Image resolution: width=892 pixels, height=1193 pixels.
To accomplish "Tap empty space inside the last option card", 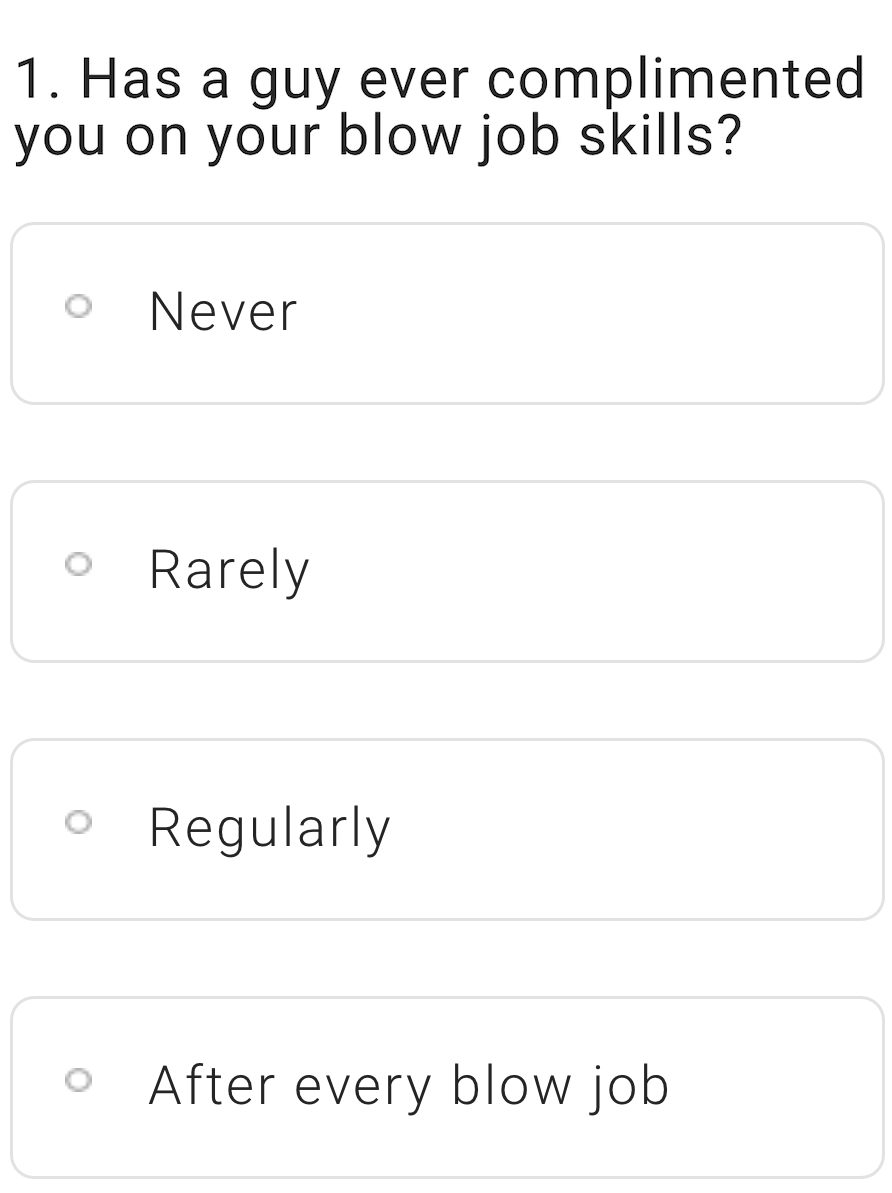I will pyautogui.click(x=776, y=1087).
